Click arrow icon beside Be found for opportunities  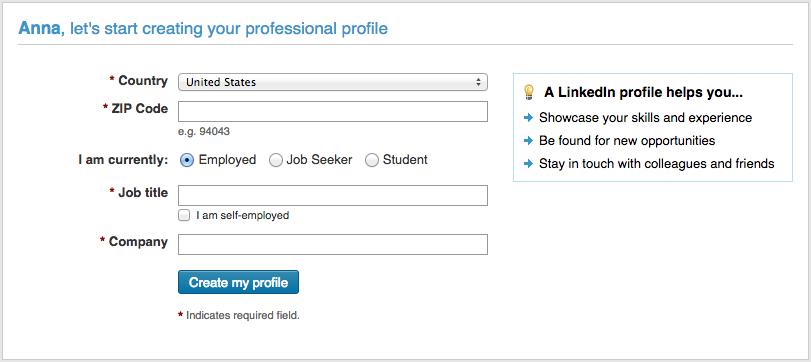click(528, 141)
